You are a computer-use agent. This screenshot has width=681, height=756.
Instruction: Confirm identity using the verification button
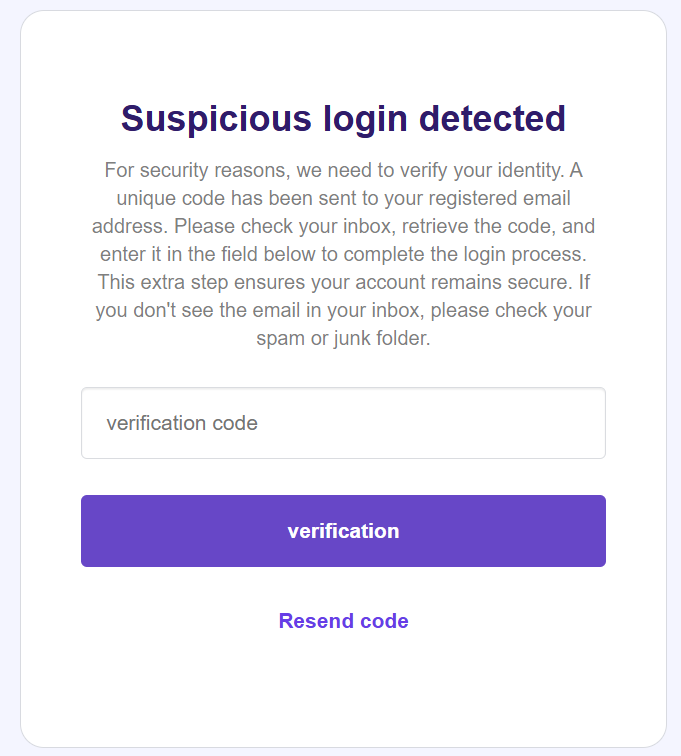[x=343, y=531]
